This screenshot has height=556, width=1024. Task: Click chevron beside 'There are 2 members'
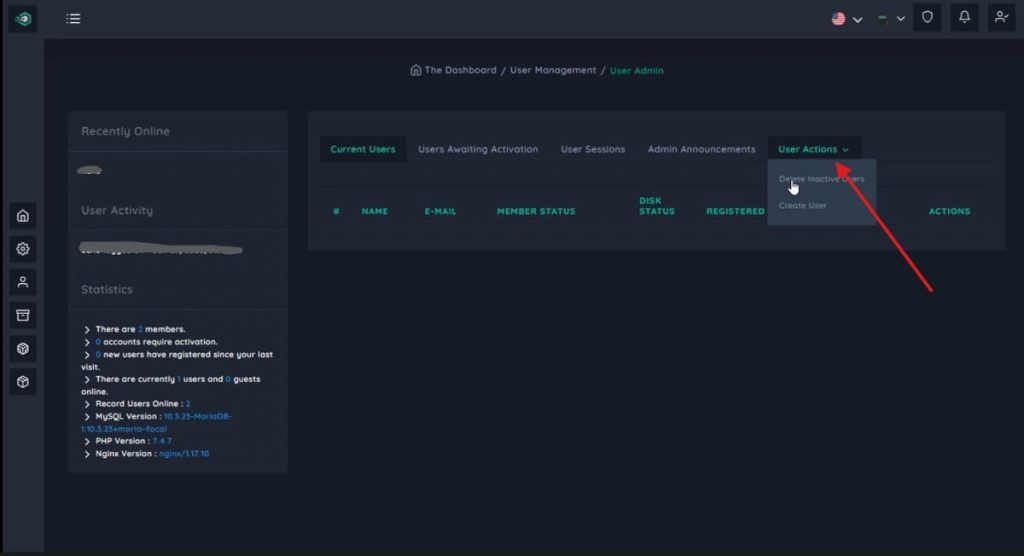(87, 329)
